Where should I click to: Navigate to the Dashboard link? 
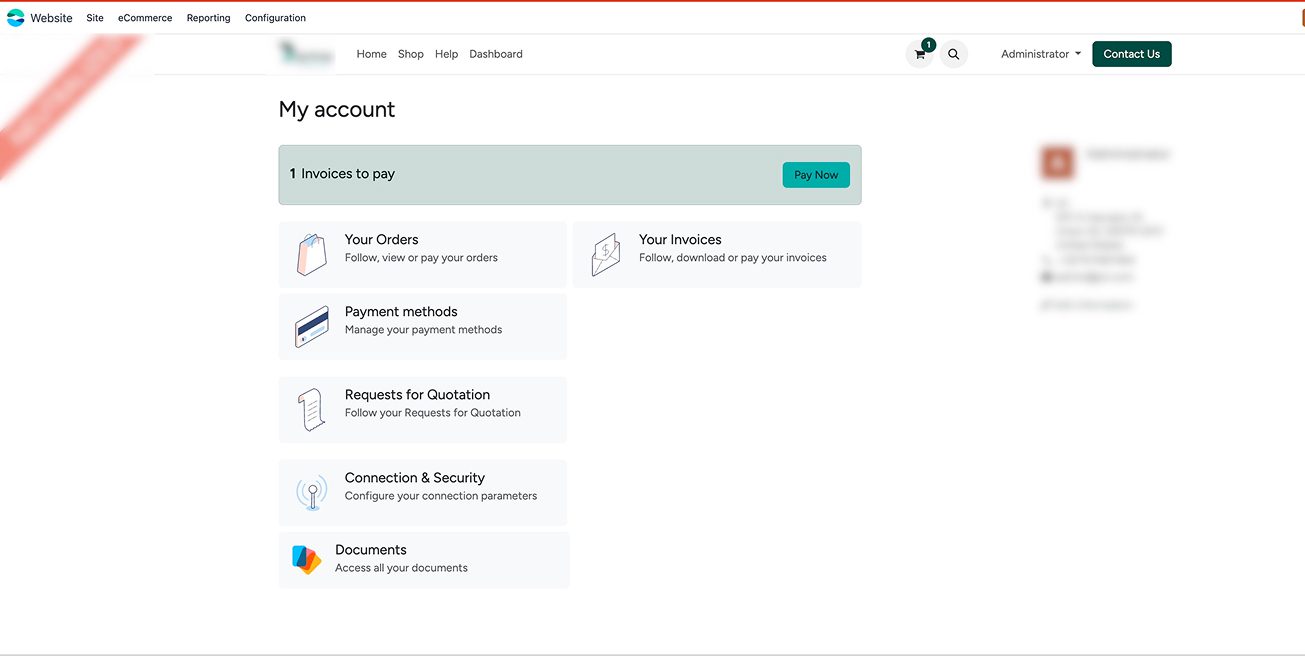[x=495, y=54]
